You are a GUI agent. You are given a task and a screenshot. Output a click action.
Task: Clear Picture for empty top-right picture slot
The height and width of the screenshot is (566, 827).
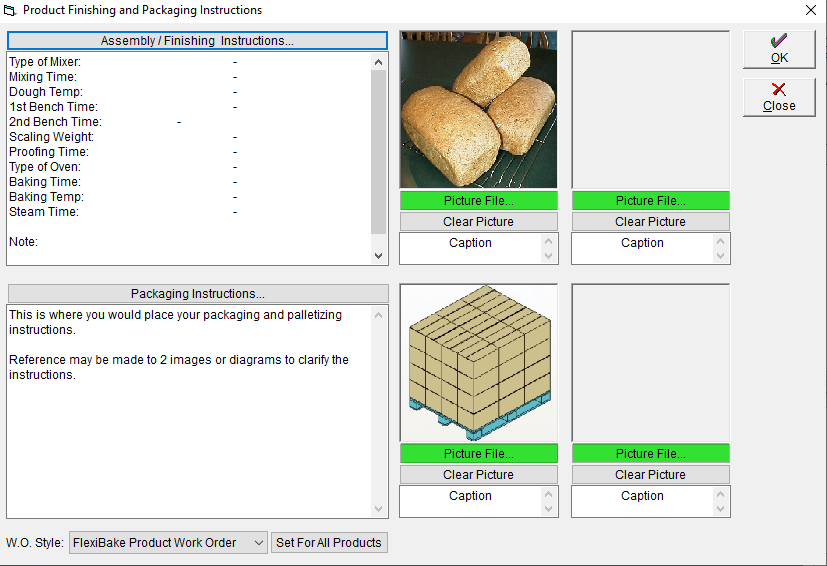[x=650, y=222]
